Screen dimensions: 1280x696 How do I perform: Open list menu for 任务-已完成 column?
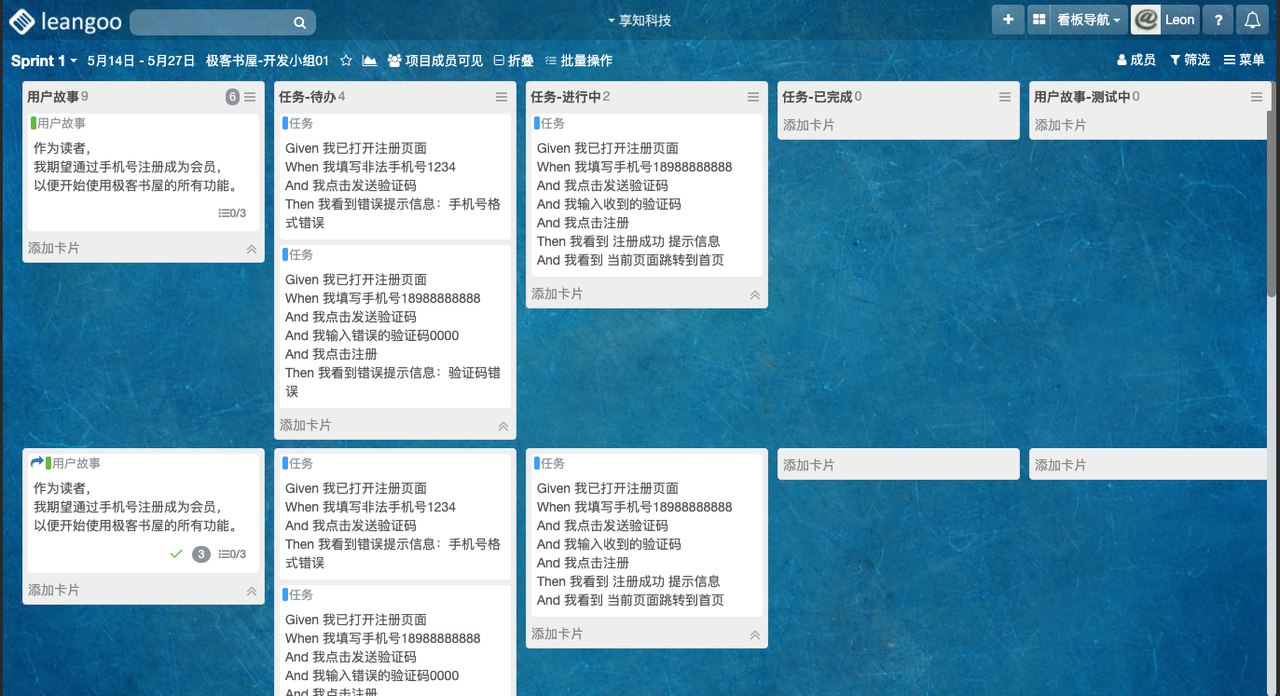point(1005,97)
